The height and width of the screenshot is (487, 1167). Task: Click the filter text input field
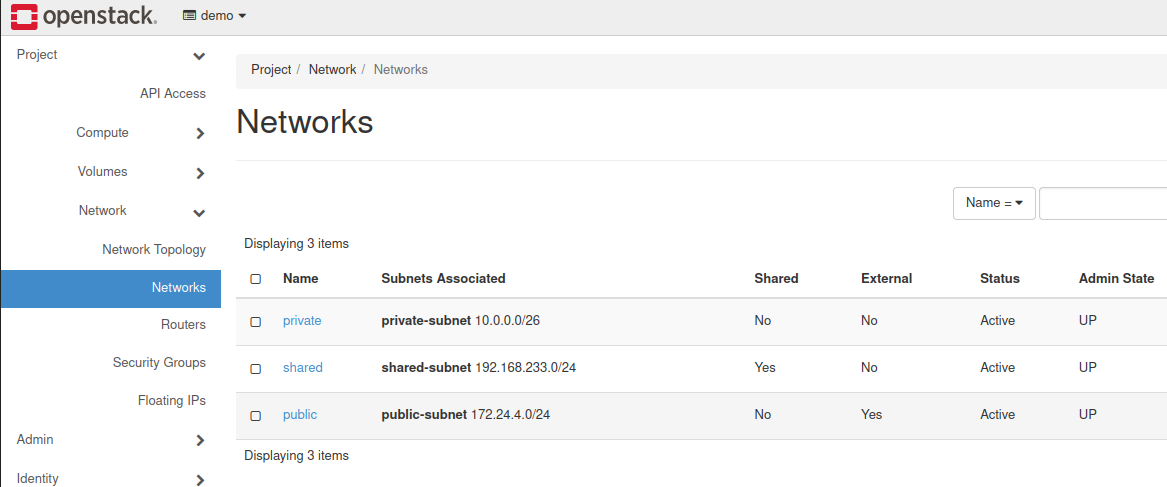tap(1103, 203)
